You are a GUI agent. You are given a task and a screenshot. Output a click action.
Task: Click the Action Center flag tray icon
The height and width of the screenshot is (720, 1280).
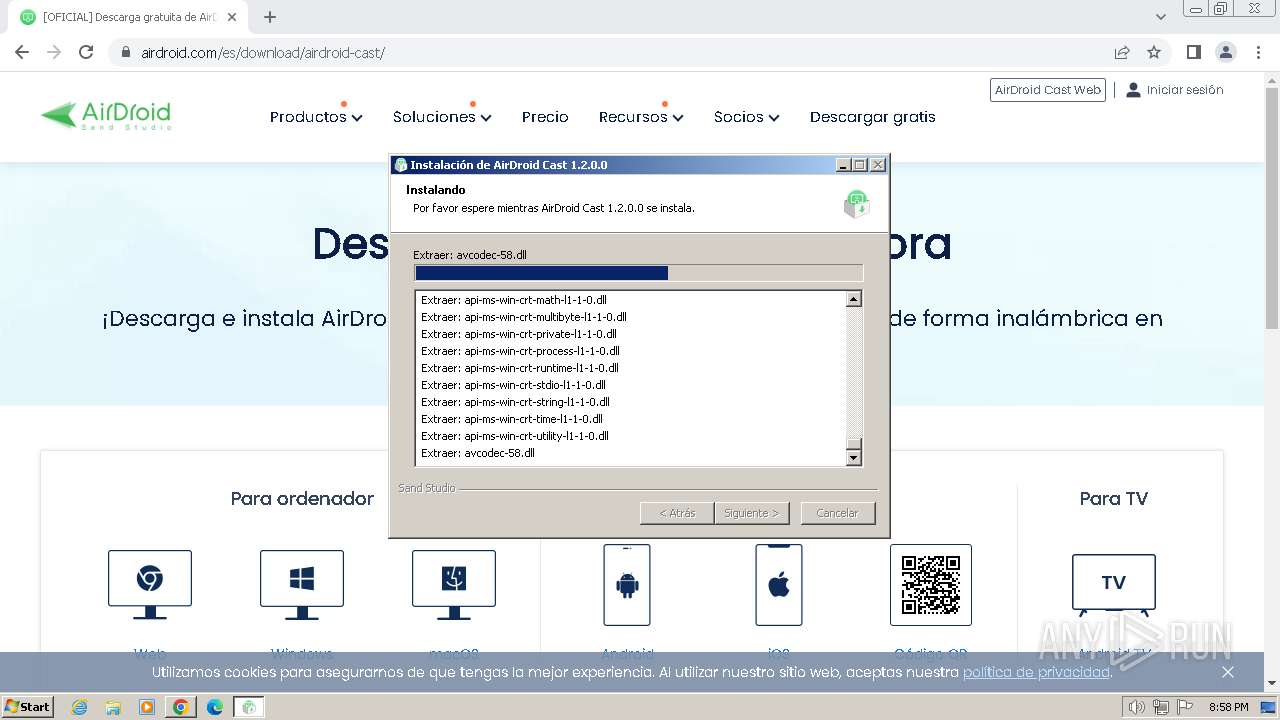[1184, 707]
